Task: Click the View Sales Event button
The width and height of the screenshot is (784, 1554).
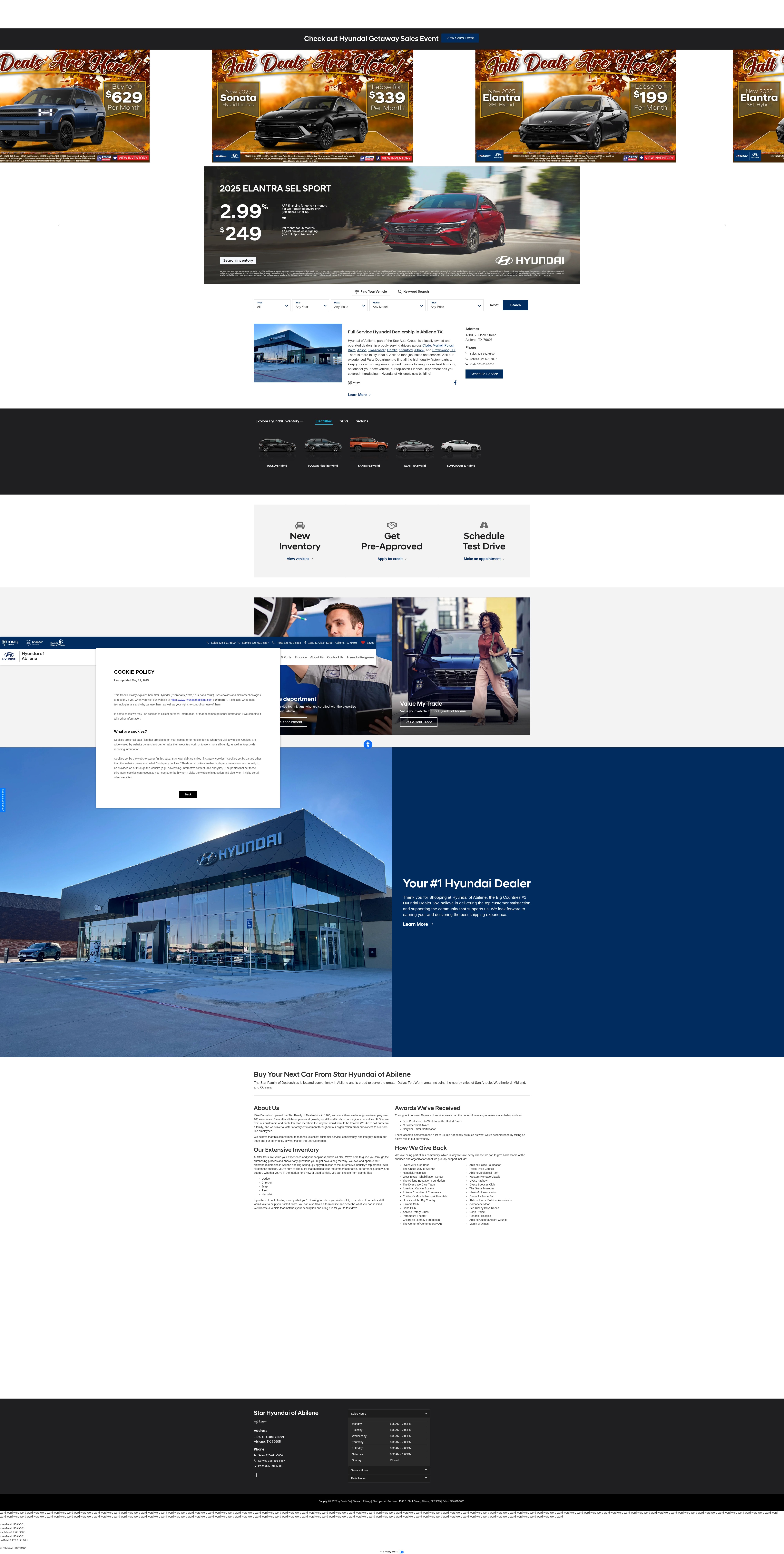Action: (x=460, y=38)
